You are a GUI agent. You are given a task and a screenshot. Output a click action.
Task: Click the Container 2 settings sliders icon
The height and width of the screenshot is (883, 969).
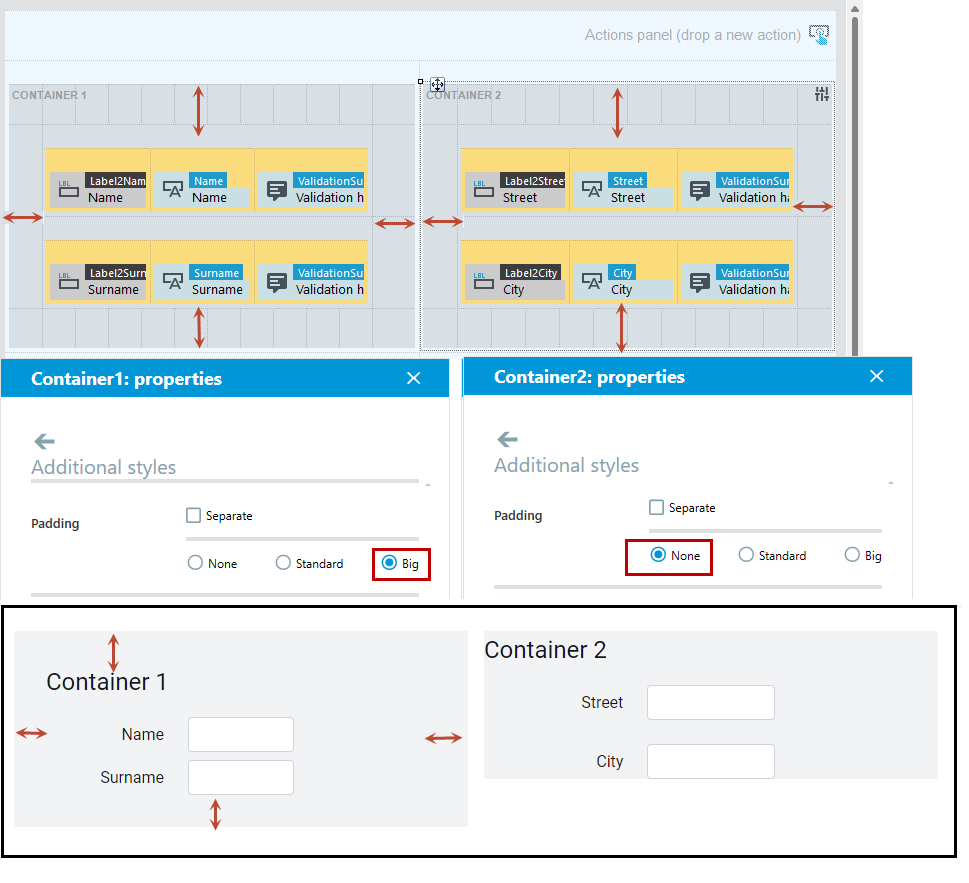tap(821, 94)
